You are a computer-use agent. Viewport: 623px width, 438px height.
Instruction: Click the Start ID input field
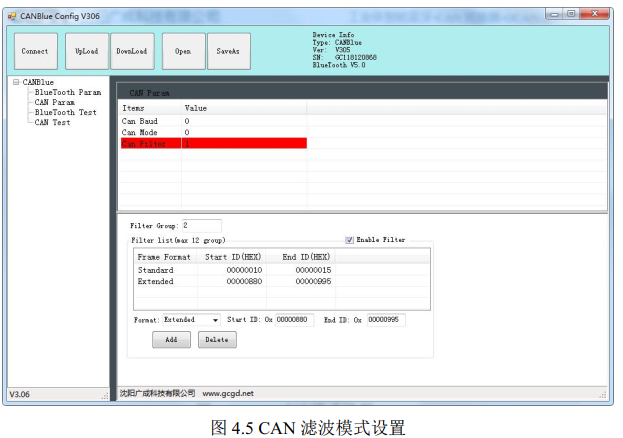(x=294, y=320)
